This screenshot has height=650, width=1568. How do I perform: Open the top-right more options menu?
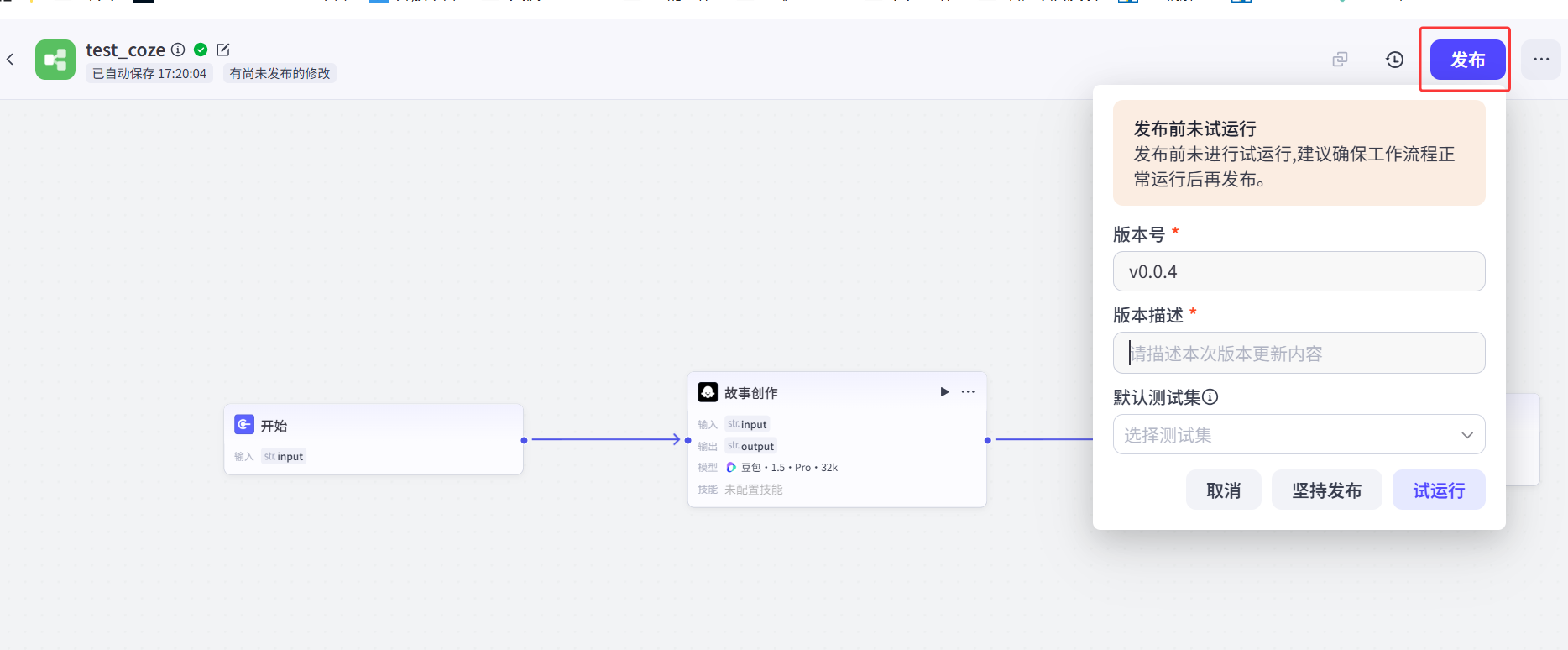tap(1541, 60)
